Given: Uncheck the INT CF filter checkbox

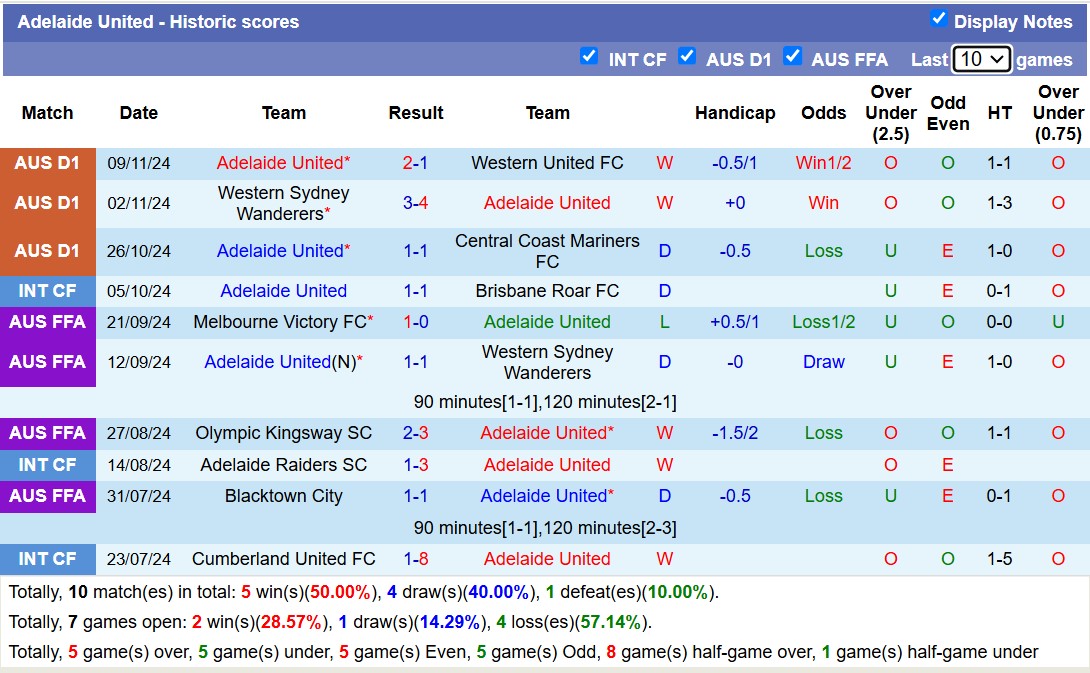Looking at the screenshot, I should [x=589, y=57].
